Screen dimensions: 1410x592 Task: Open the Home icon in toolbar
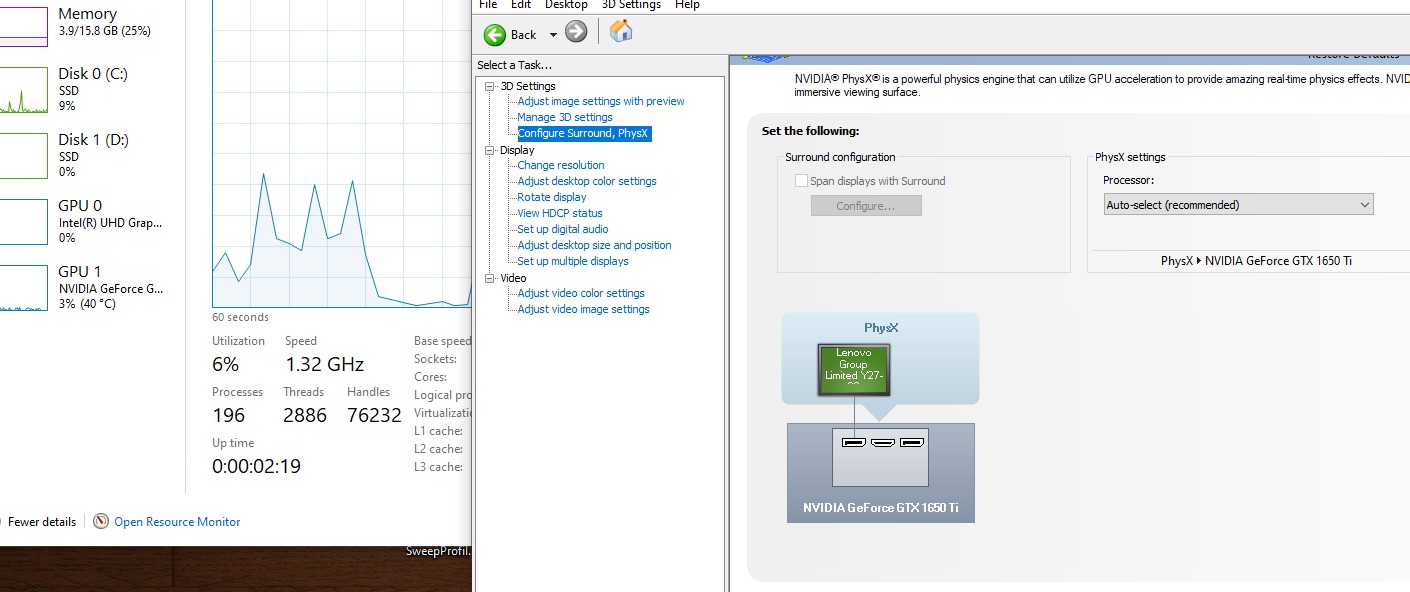[621, 31]
